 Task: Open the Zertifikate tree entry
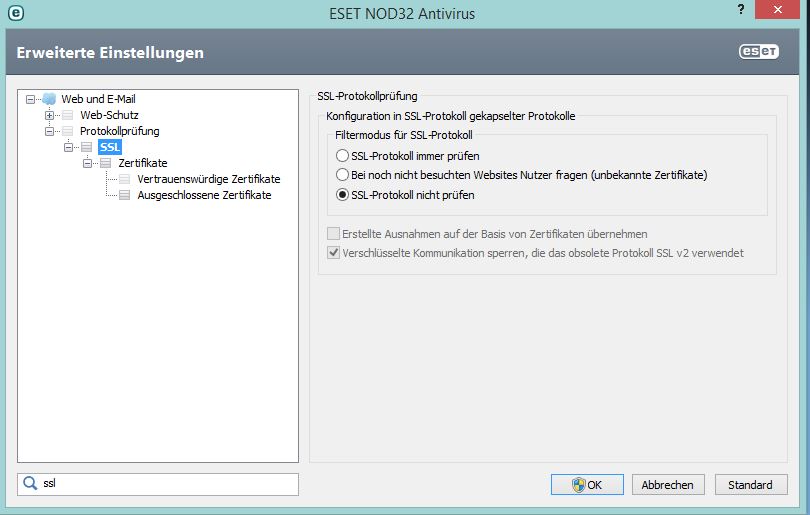click(x=143, y=163)
